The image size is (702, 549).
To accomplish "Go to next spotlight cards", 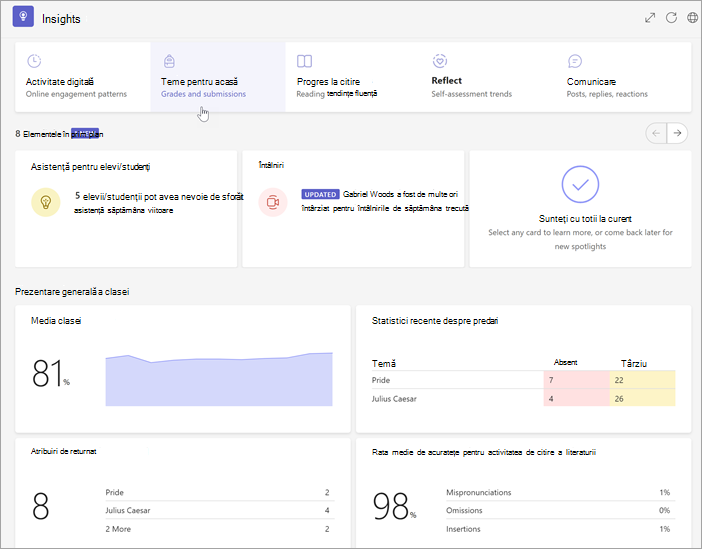I will coord(677,133).
